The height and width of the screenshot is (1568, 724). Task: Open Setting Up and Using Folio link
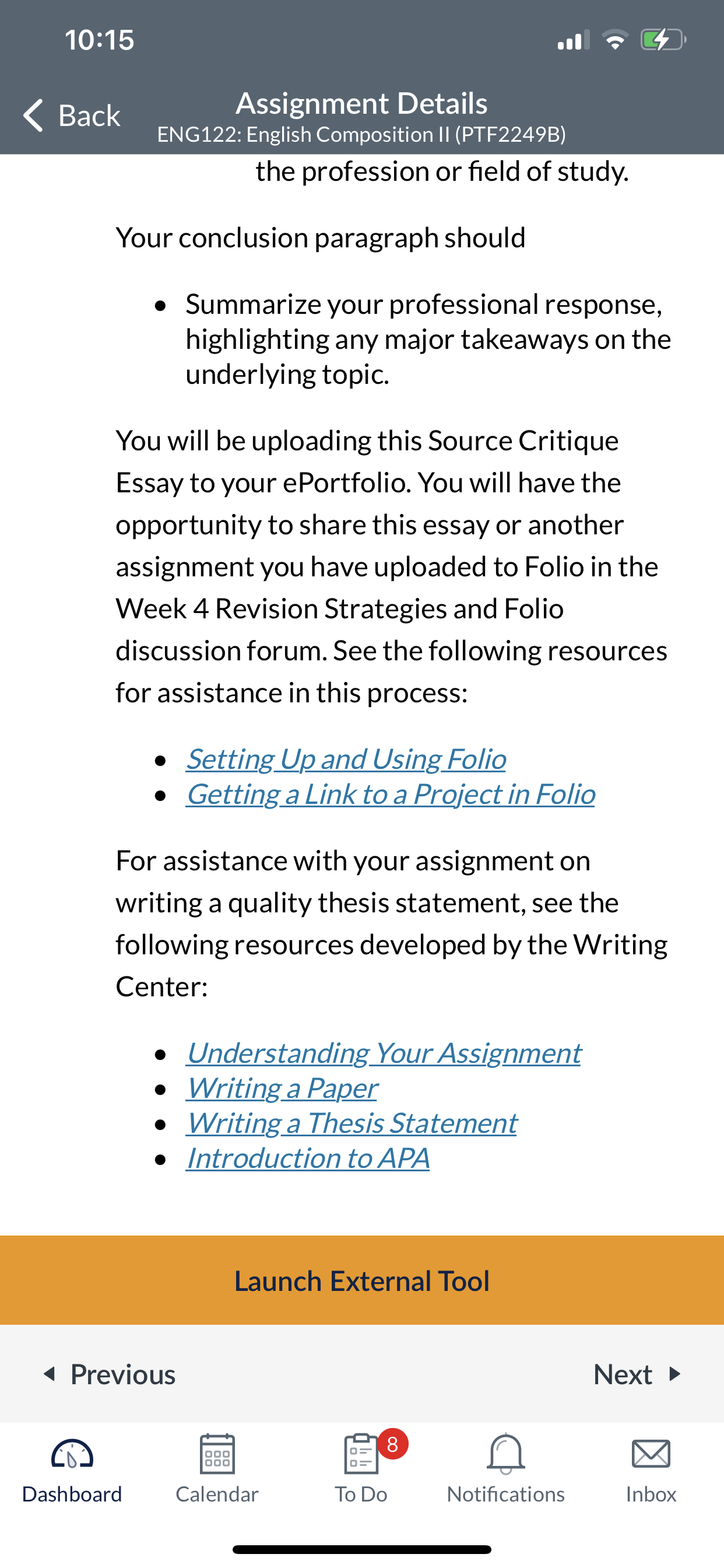click(346, 759)
